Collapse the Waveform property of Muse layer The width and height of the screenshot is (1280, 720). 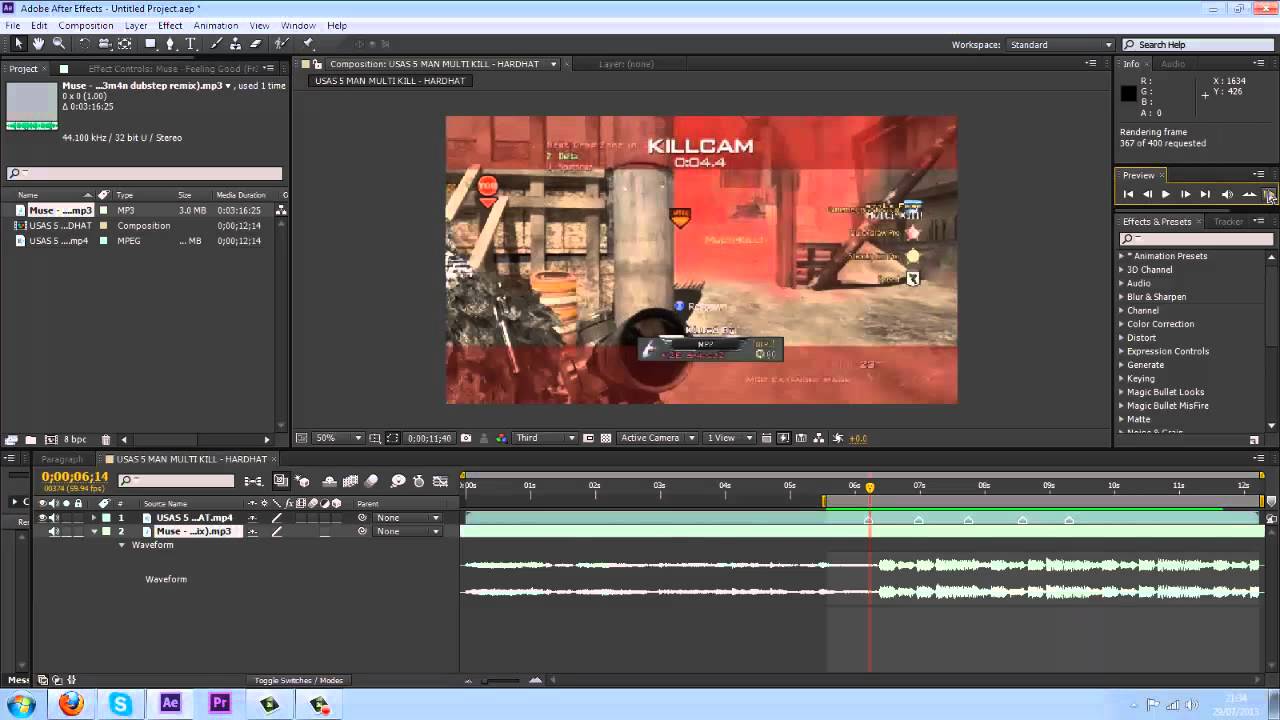click(122, 545)
